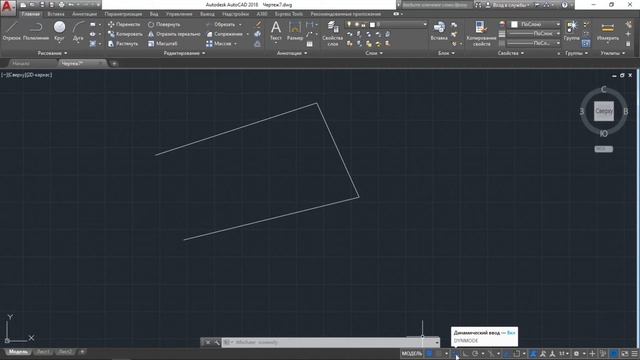Click the Отразить зеркально tool
Screen dimensions: 640x360
pyautogui.click(x=174, y=34)
